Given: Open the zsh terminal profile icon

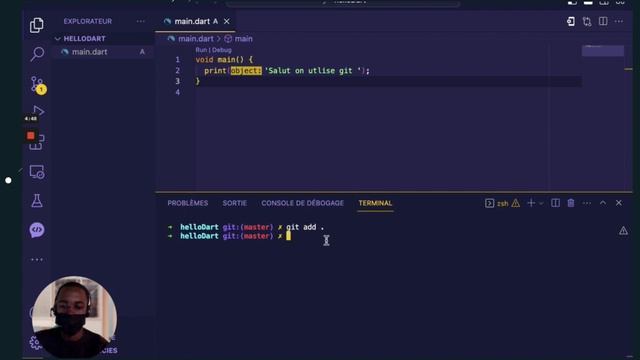Looking at the screenshot, I should 489,203.
